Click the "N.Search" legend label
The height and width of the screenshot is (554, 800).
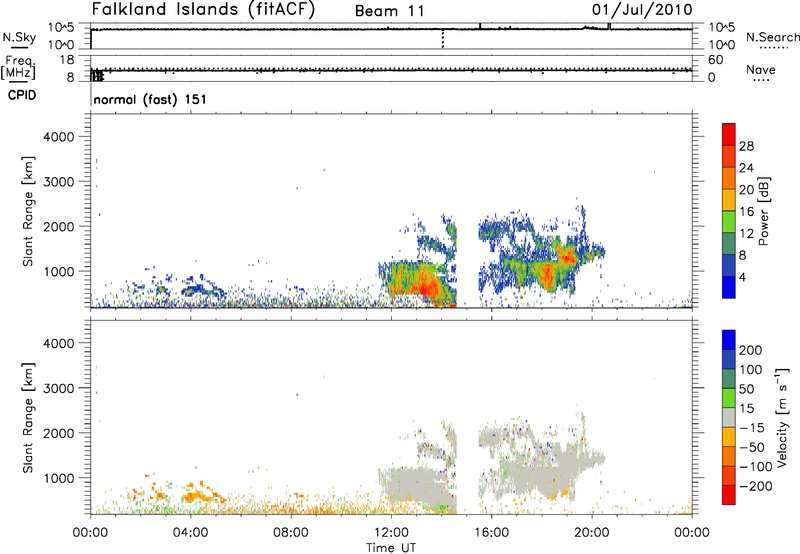pyautogui.click(x=772, y=37)
